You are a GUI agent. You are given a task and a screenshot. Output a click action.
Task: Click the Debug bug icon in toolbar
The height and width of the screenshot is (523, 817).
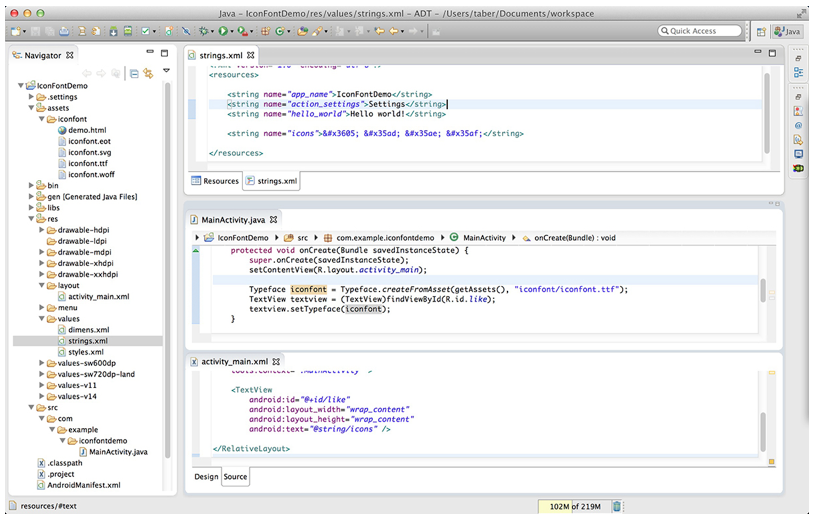tap(203, 32)
